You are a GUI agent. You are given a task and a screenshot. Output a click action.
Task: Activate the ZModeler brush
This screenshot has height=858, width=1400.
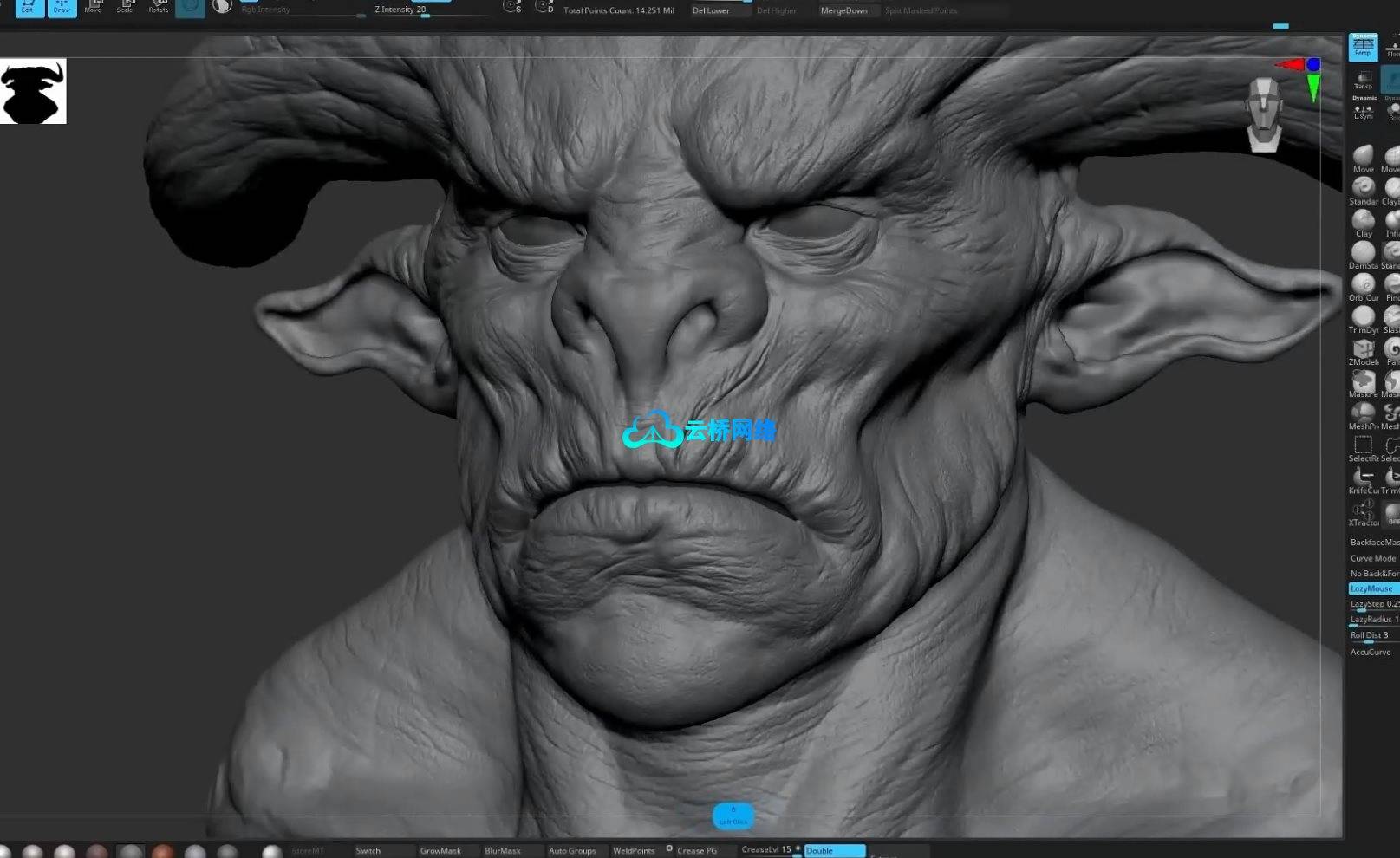coord(1363,348)
